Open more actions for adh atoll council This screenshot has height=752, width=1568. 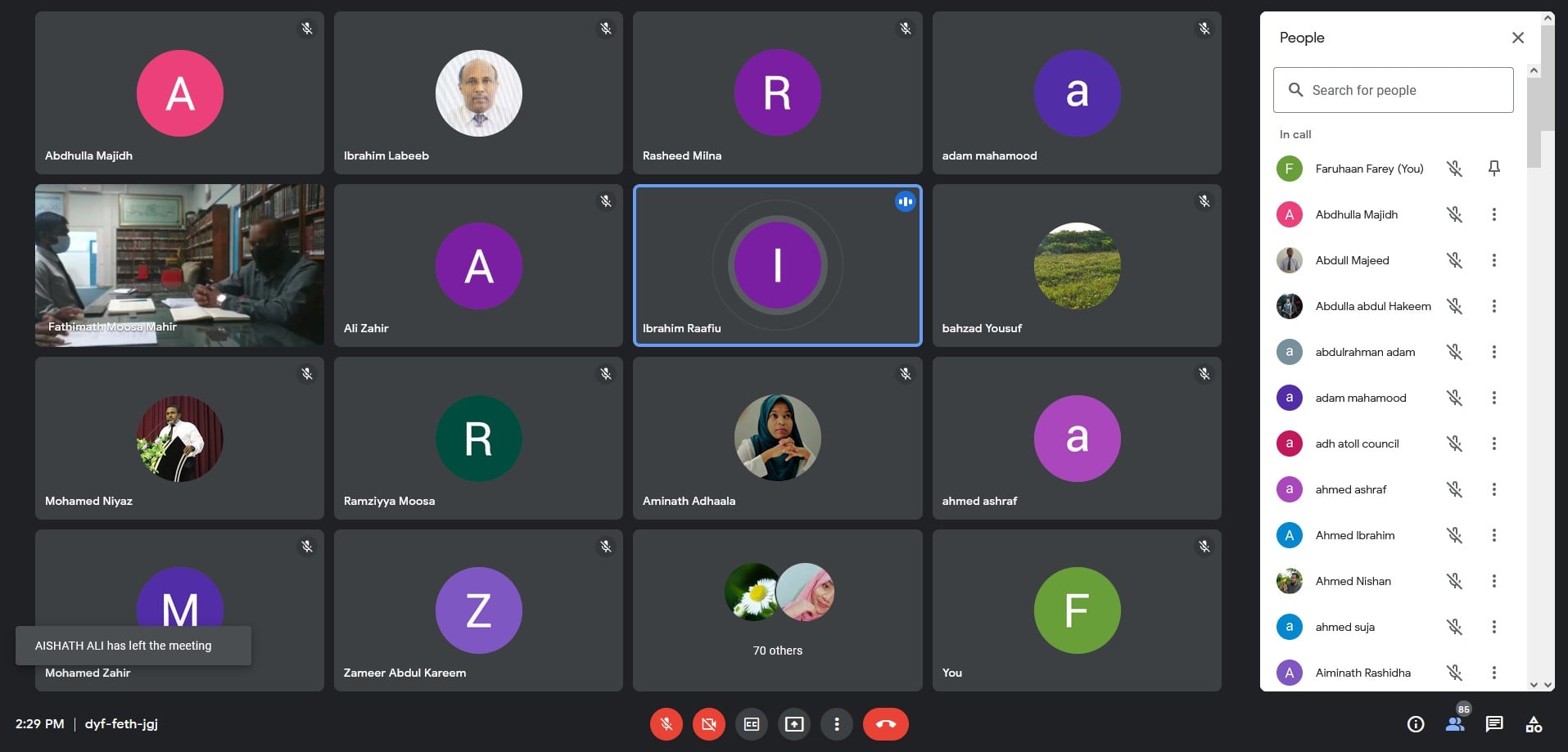[x=1494, y=444]
